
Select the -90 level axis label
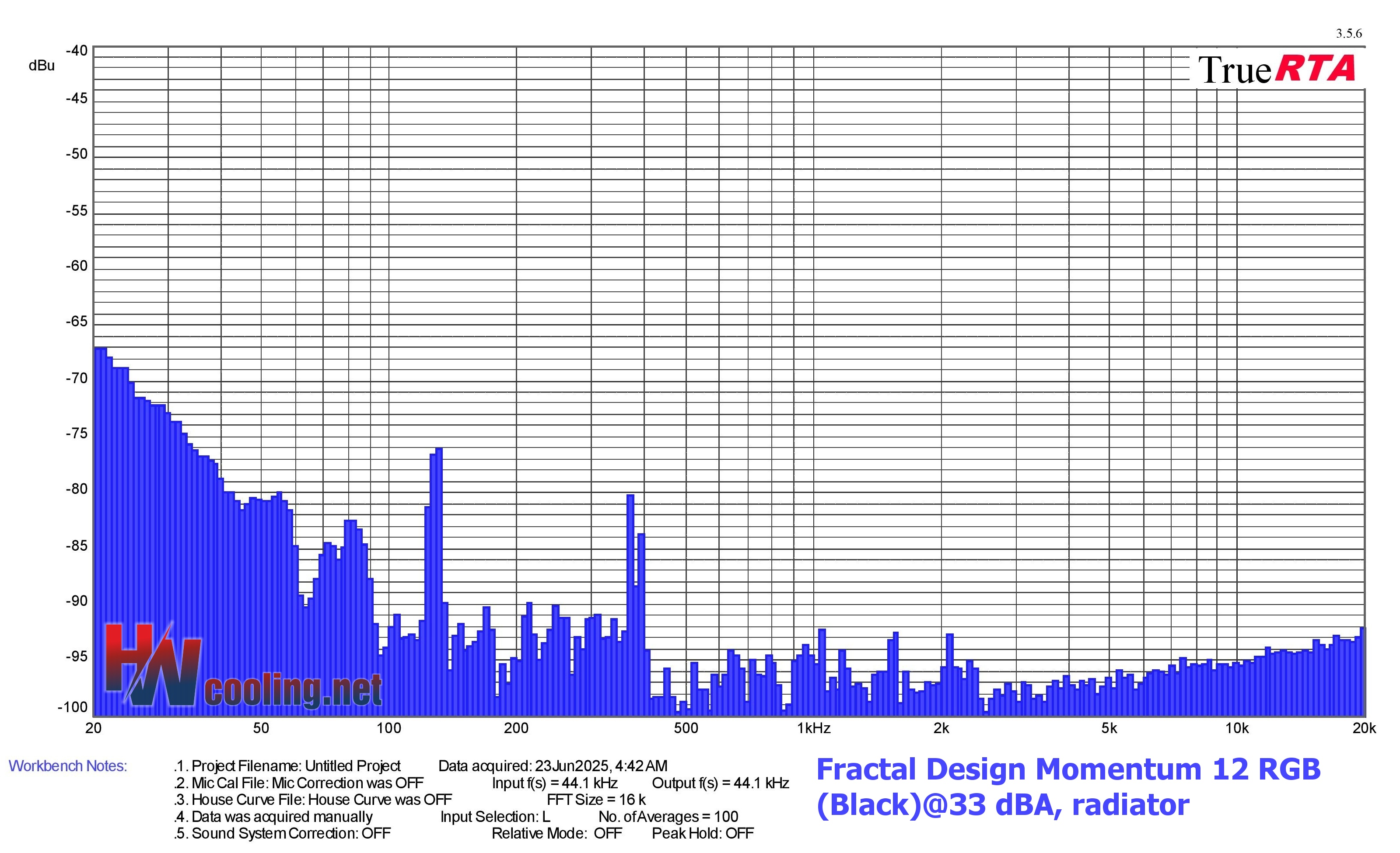coord(77,601)
